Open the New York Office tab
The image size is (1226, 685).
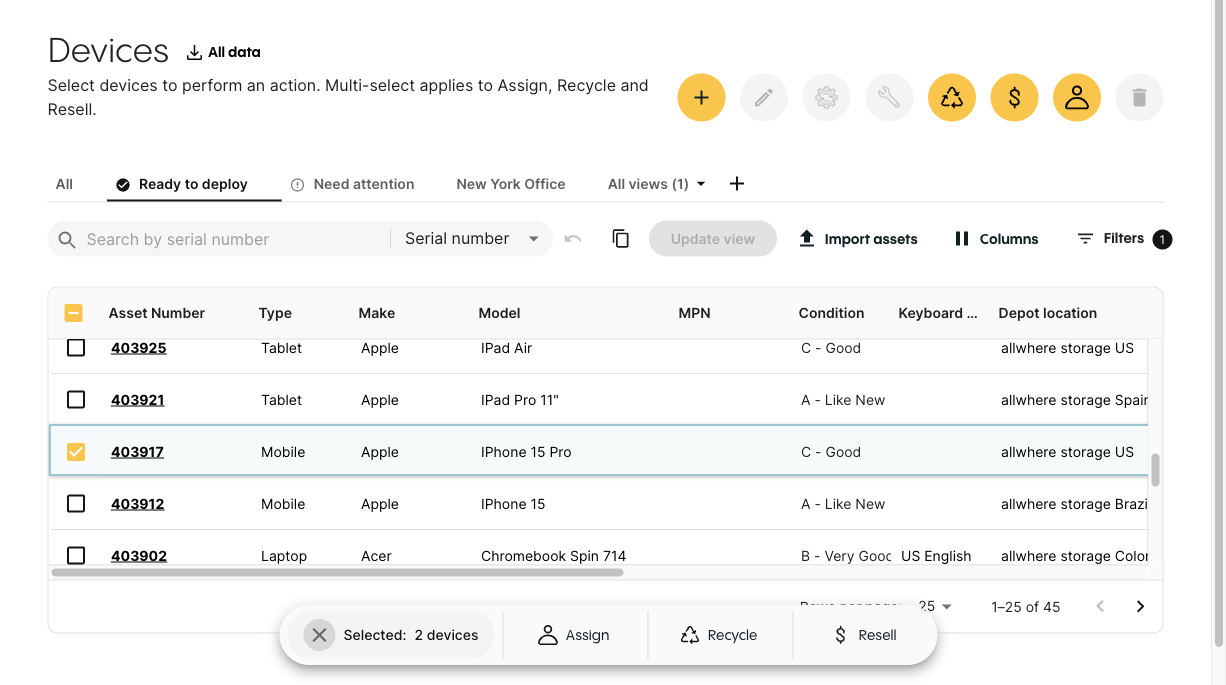(511, 184)
